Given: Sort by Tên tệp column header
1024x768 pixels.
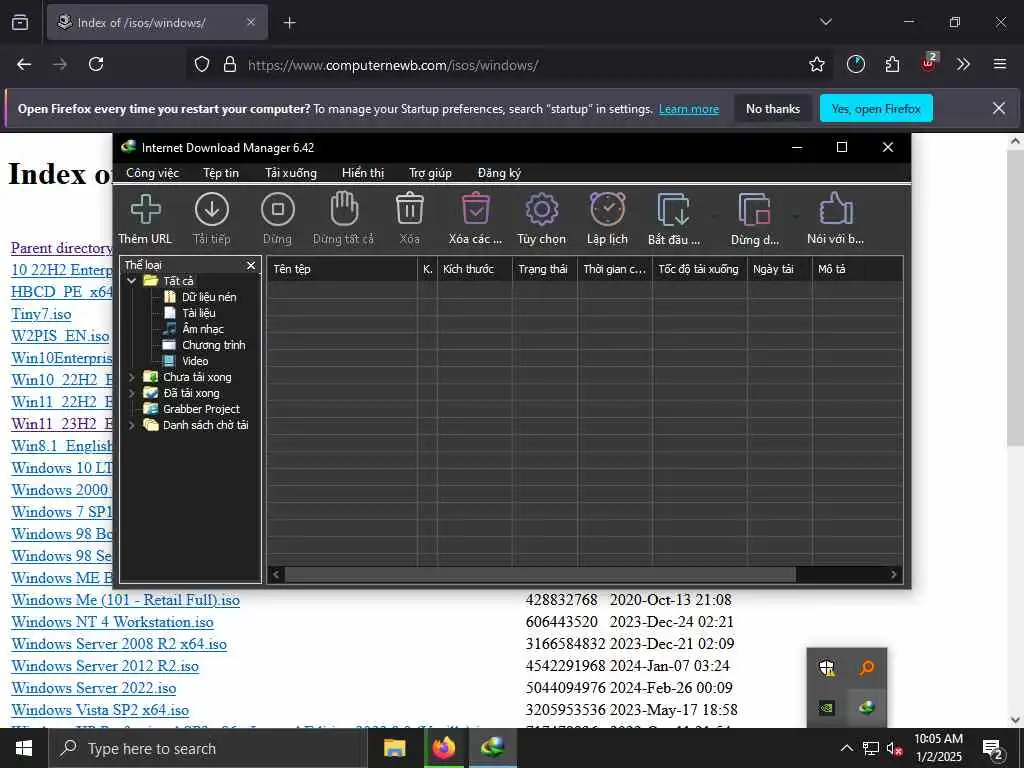Looking at the screenshot, I should [x=342, y=269].
